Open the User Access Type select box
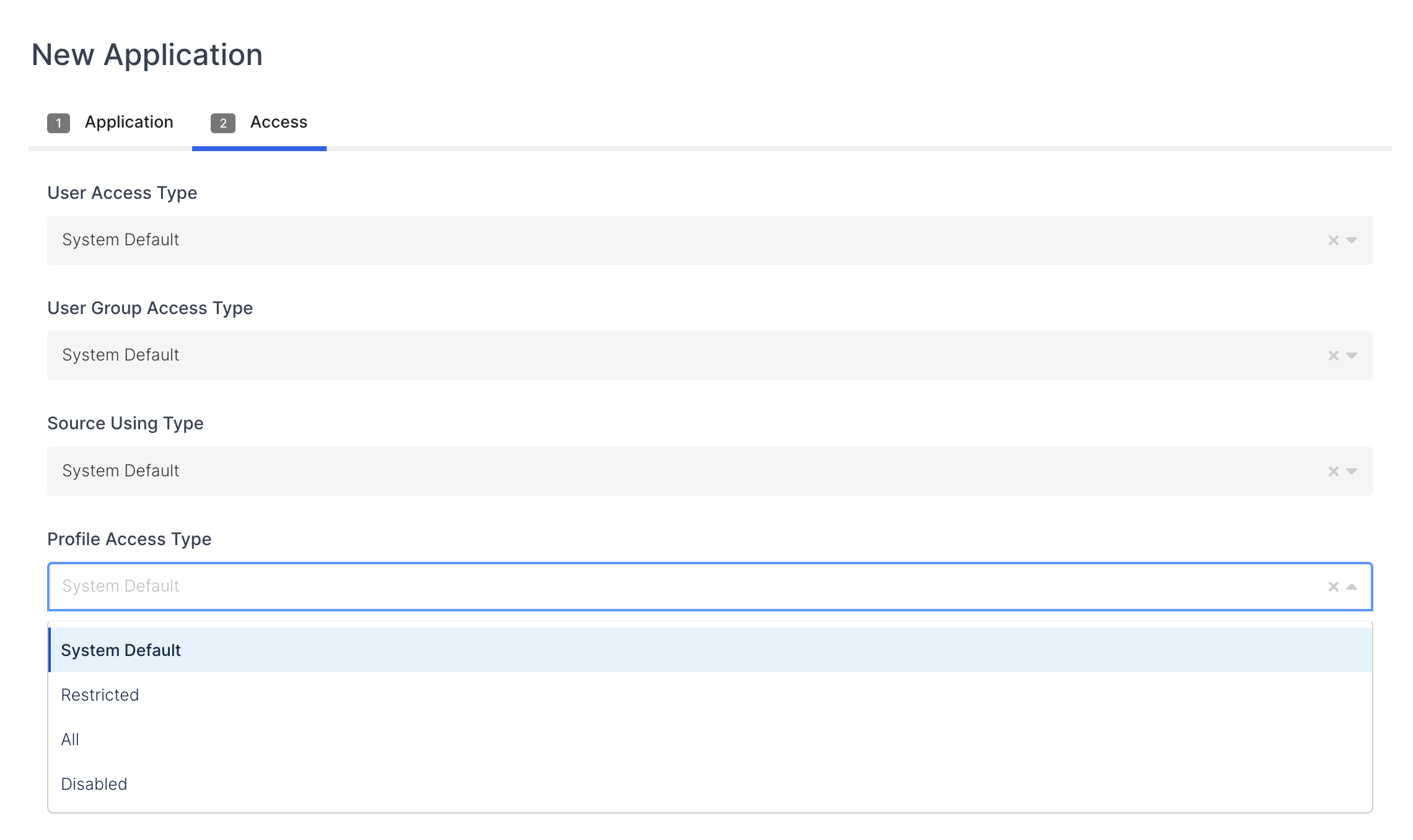The width and height of the screenshot is (1413, 840). (x=620, y=240)
